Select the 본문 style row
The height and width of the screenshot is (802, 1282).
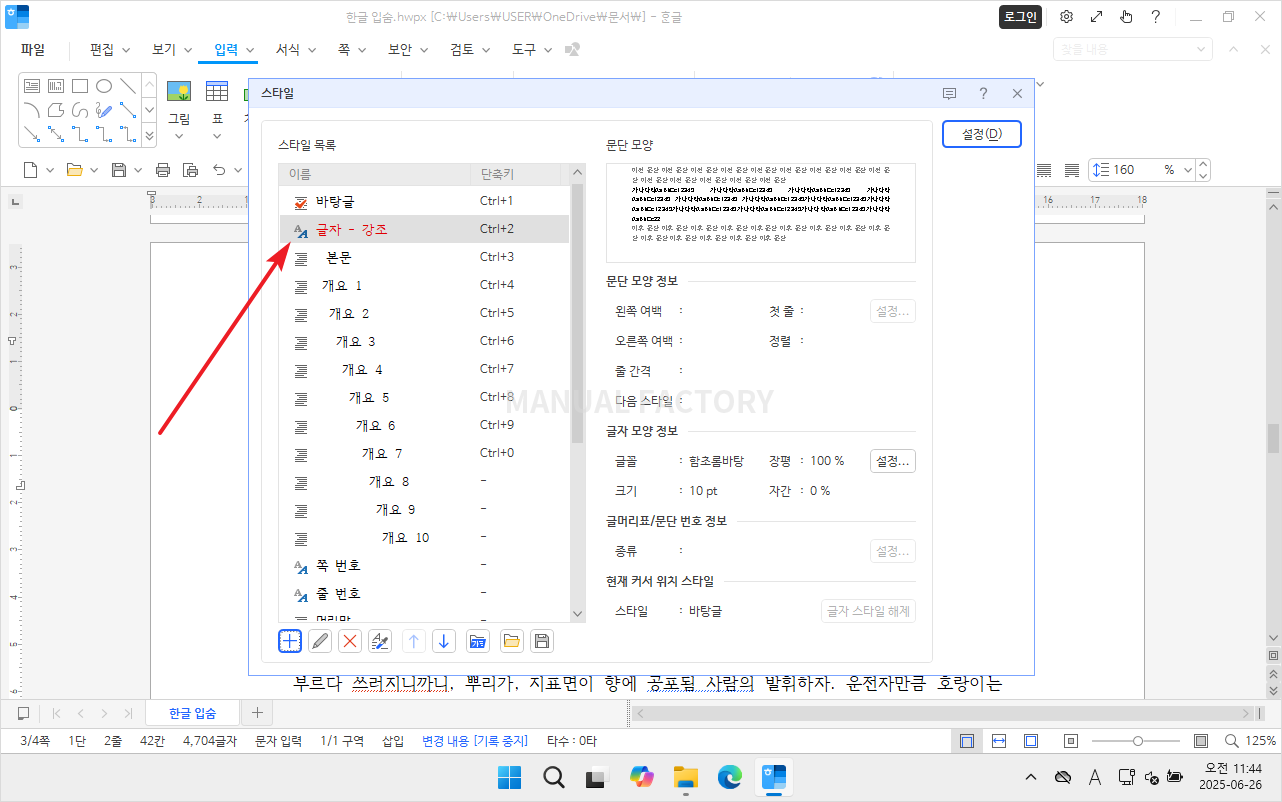point(424,257)
